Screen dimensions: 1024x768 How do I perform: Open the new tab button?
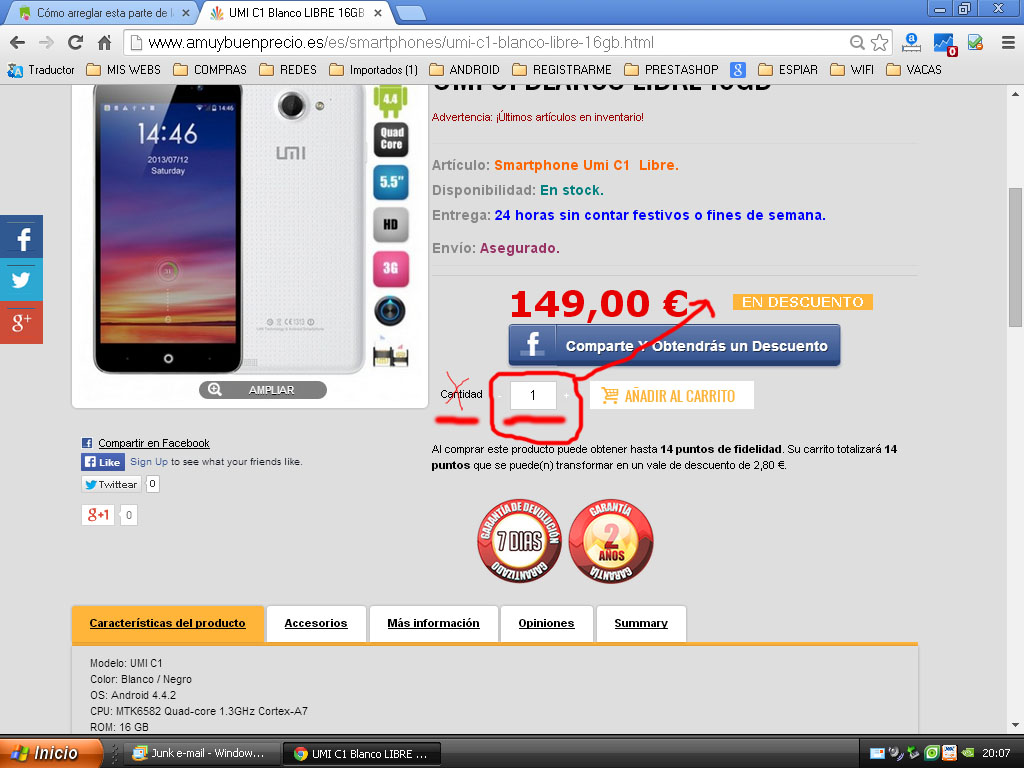(x=410, y=12)
